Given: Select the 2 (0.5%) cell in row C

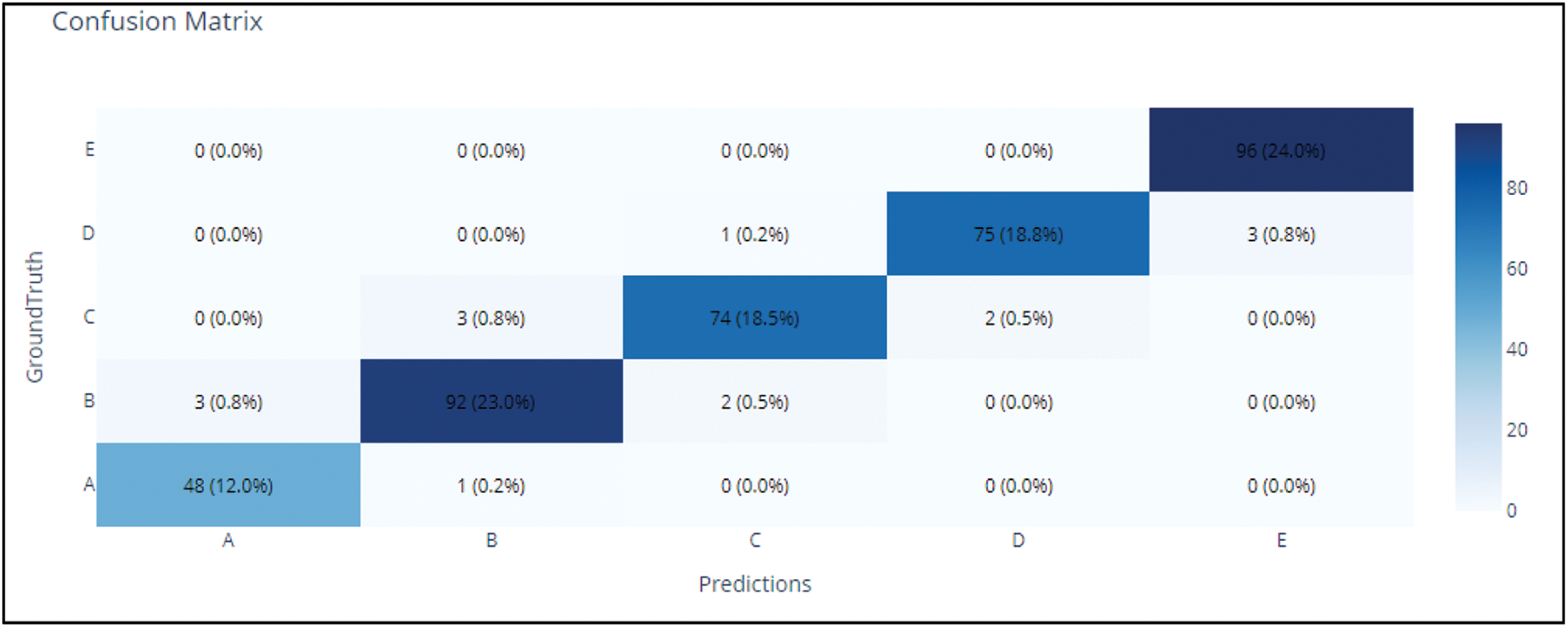Looking at the screenshot, I should click(1018, 318).
